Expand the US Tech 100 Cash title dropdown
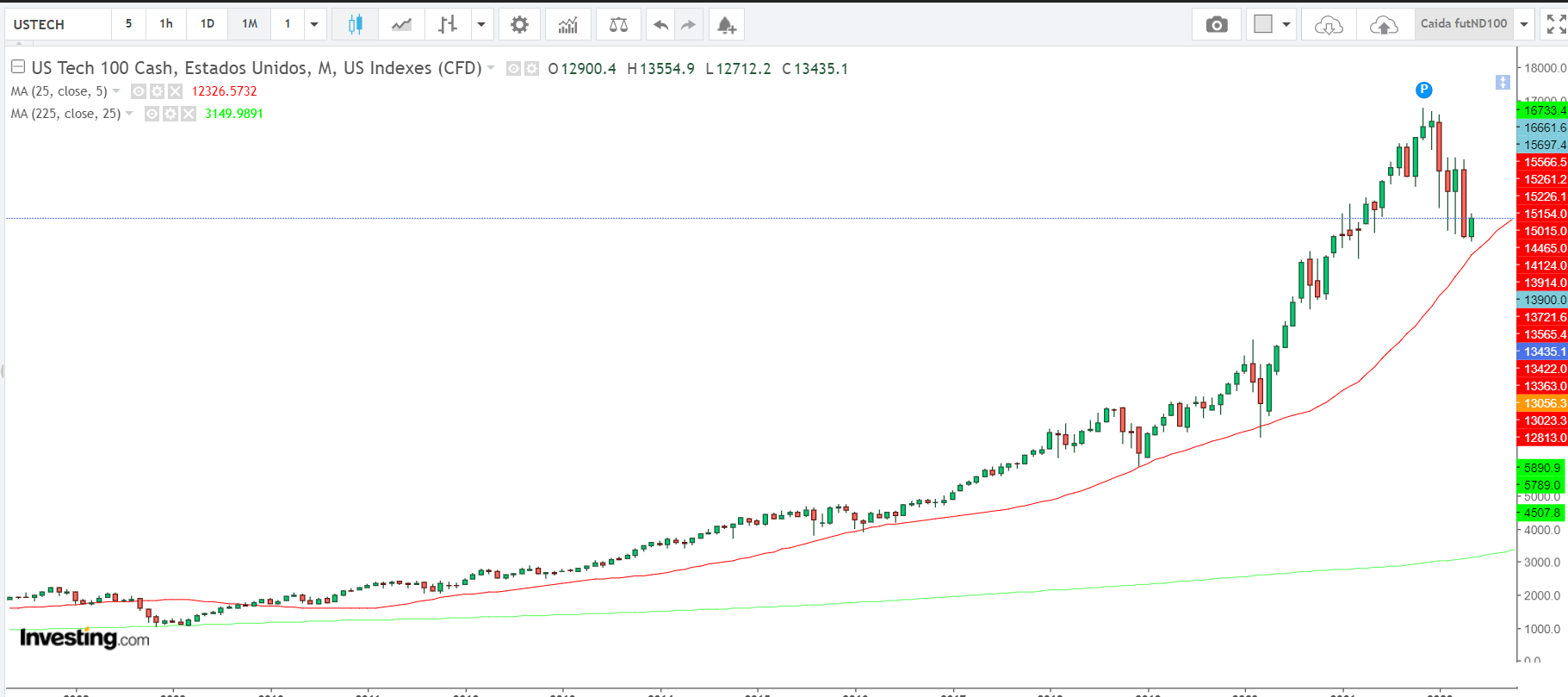 [491, 68]
